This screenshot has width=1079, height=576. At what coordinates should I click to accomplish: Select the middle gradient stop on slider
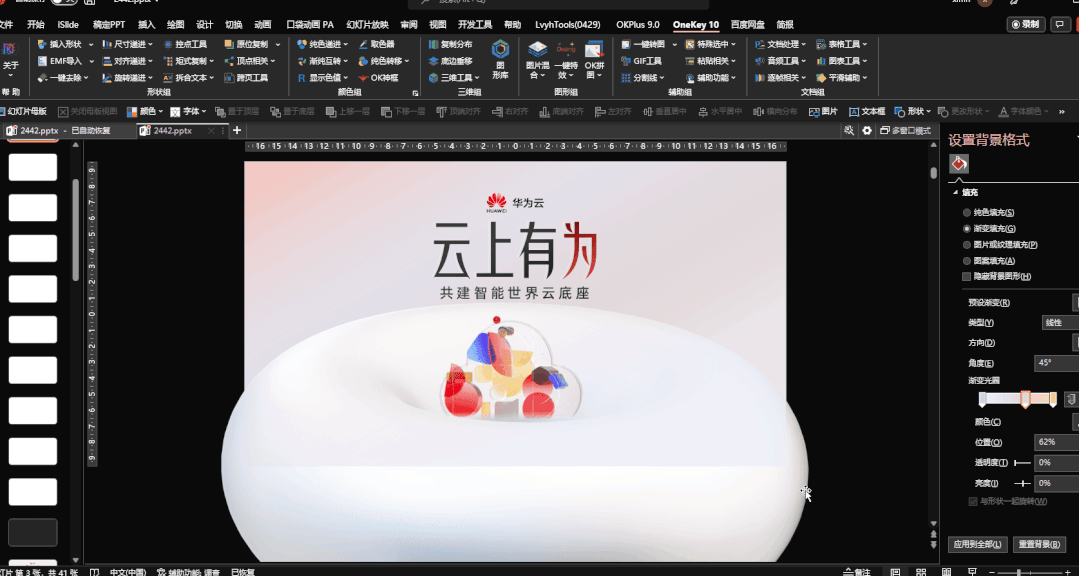pos(1025,400)
